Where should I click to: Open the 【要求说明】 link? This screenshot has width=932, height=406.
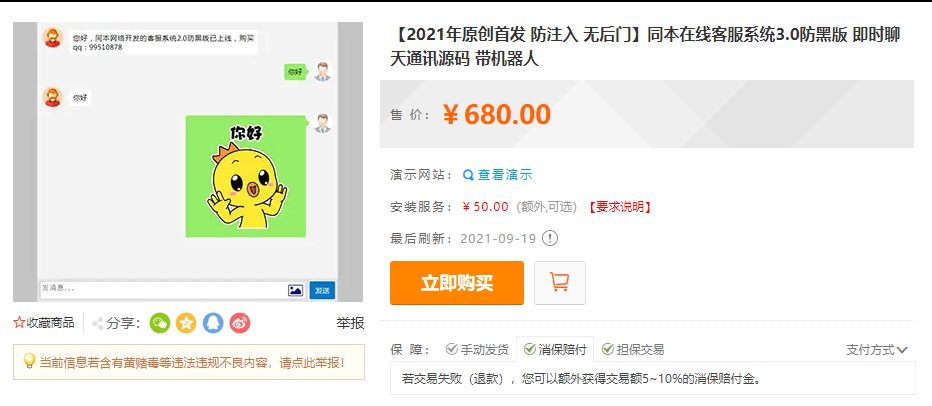(620, 207)
